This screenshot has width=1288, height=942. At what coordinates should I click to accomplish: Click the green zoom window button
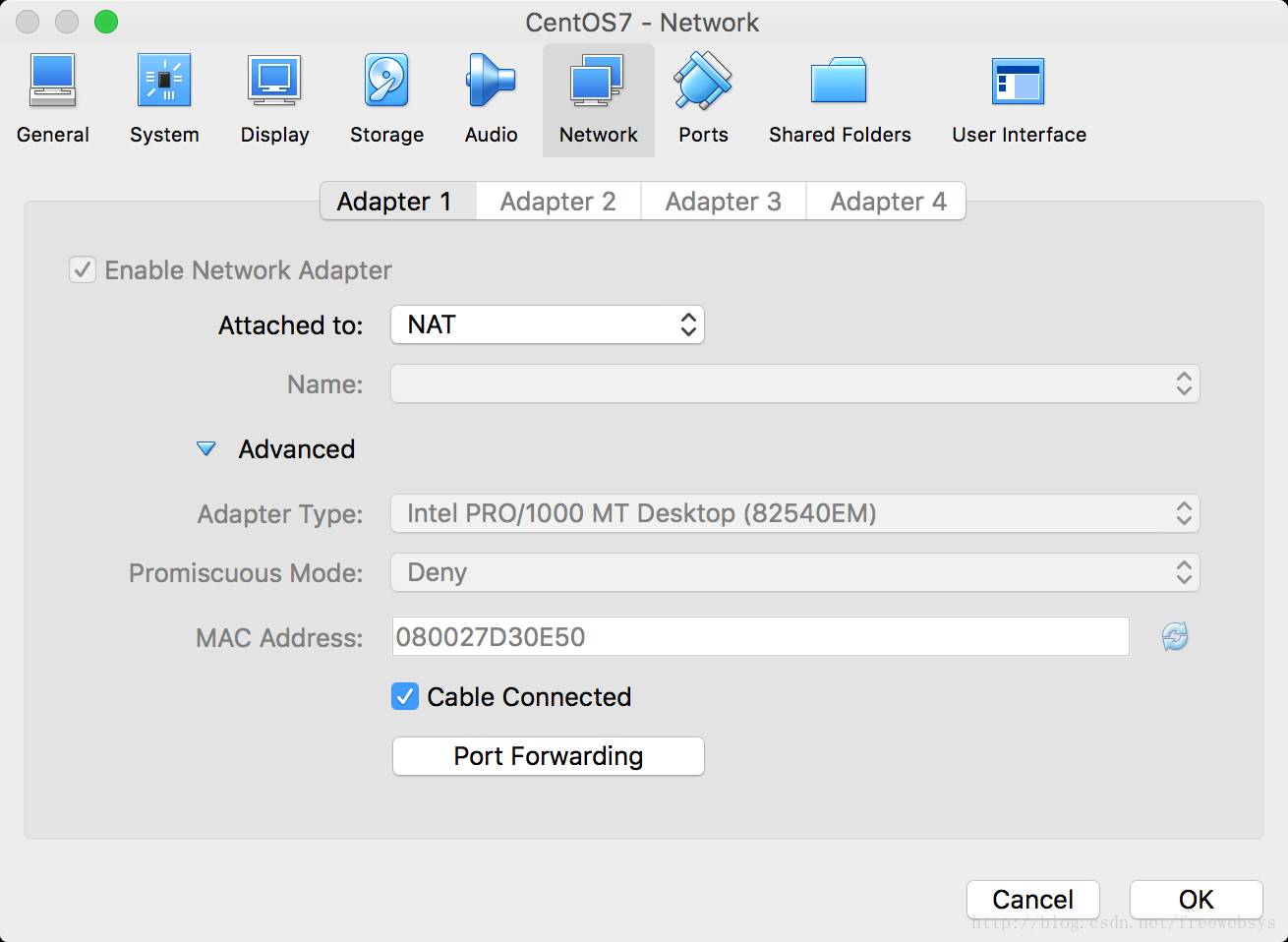pyautogui.click(x=105, y=22)
